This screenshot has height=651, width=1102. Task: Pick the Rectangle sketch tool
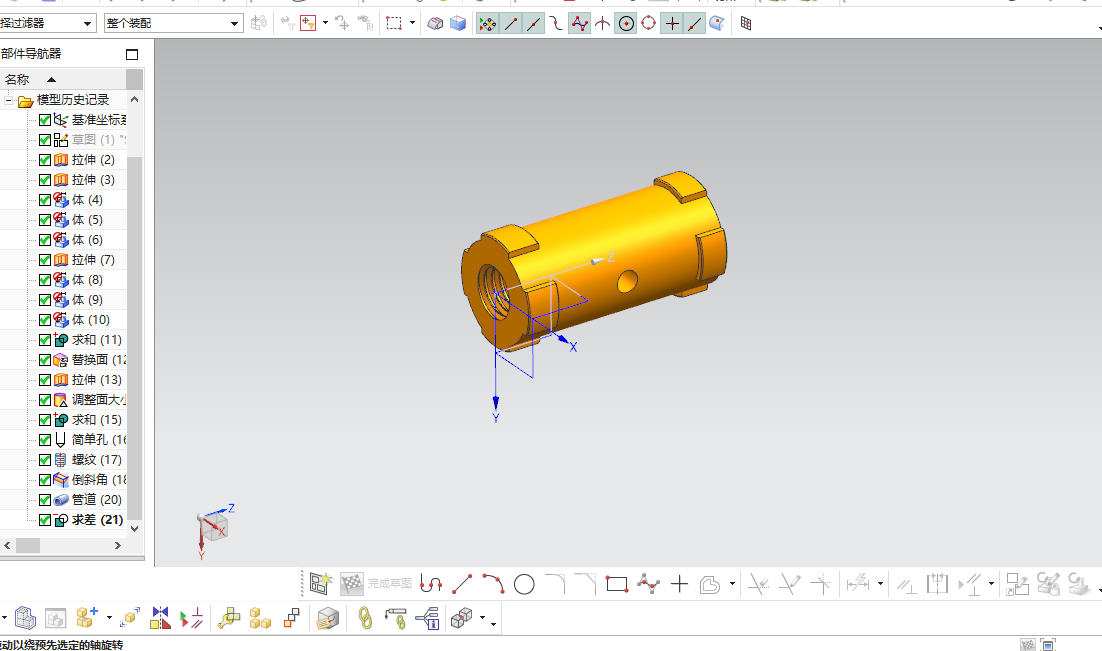pyautogui.click(x=616, y=584)
